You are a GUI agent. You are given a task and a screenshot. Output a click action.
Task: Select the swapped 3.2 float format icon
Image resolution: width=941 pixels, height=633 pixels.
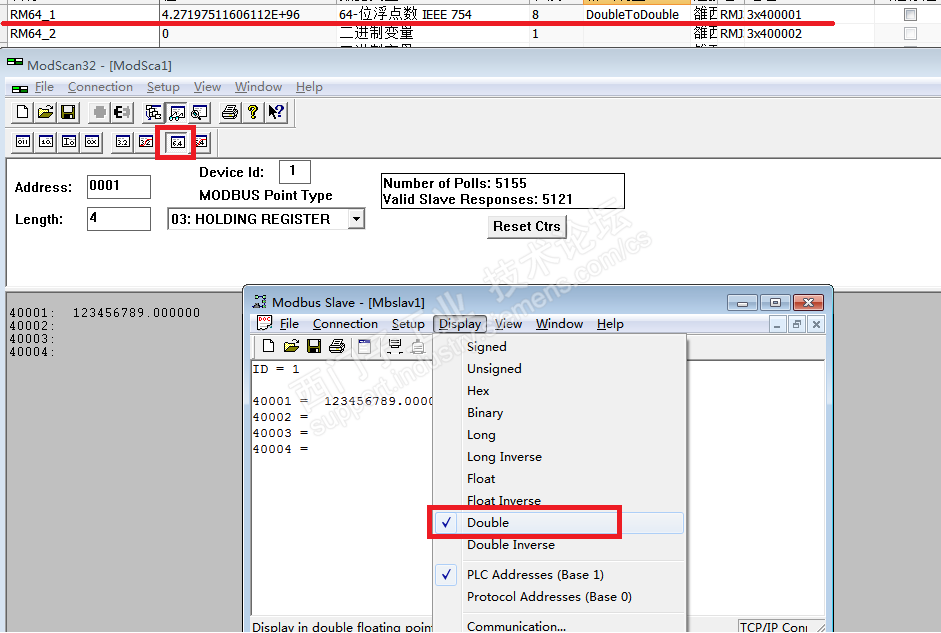[146, 142]
